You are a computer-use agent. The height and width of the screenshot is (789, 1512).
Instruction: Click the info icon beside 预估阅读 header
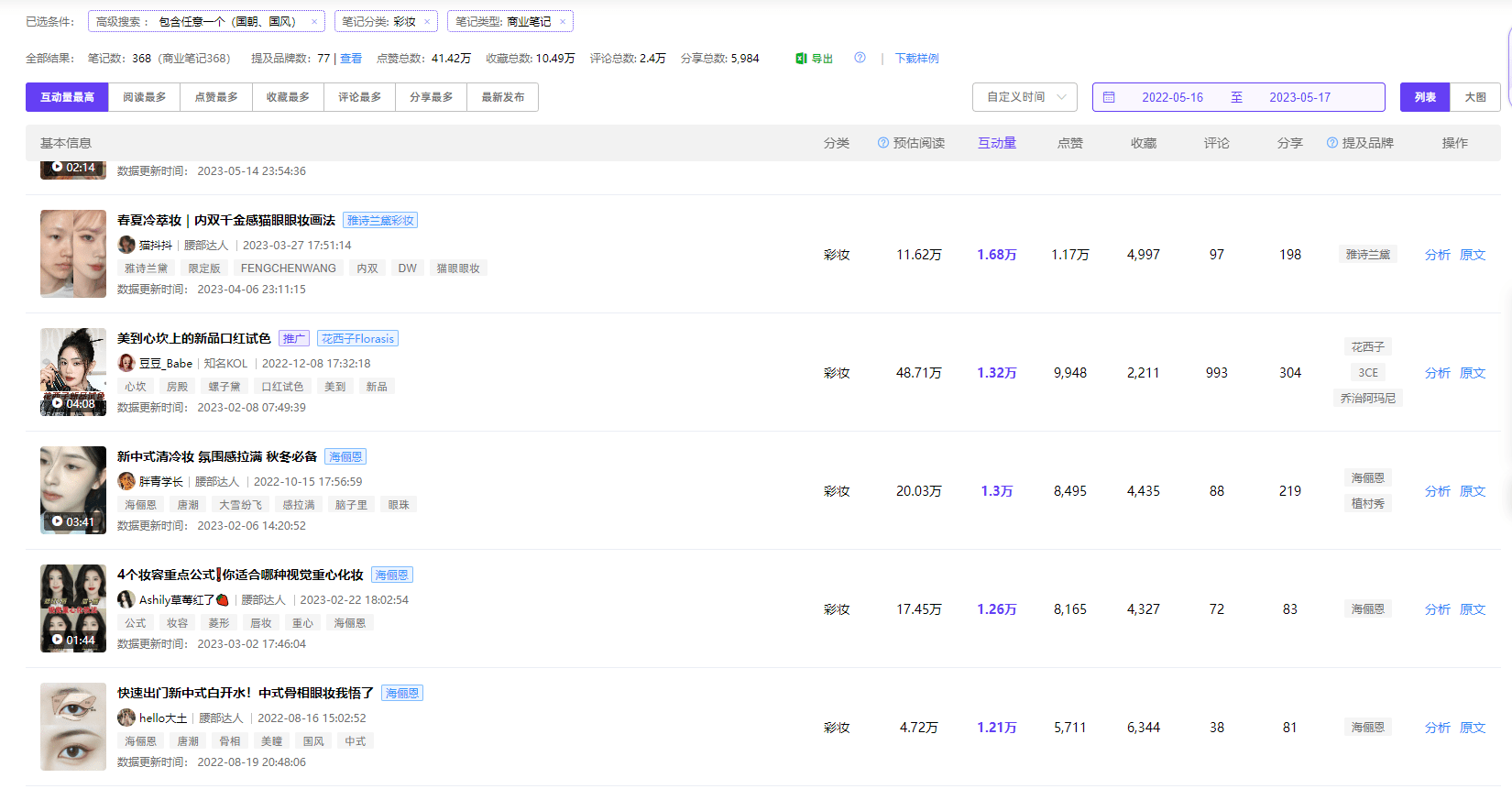[x=883, y=143]
